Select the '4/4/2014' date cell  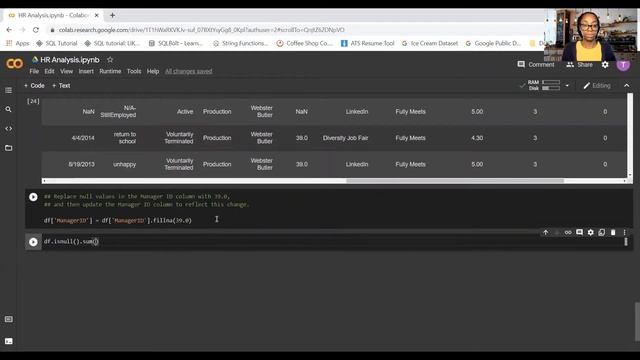coord(83,138)
